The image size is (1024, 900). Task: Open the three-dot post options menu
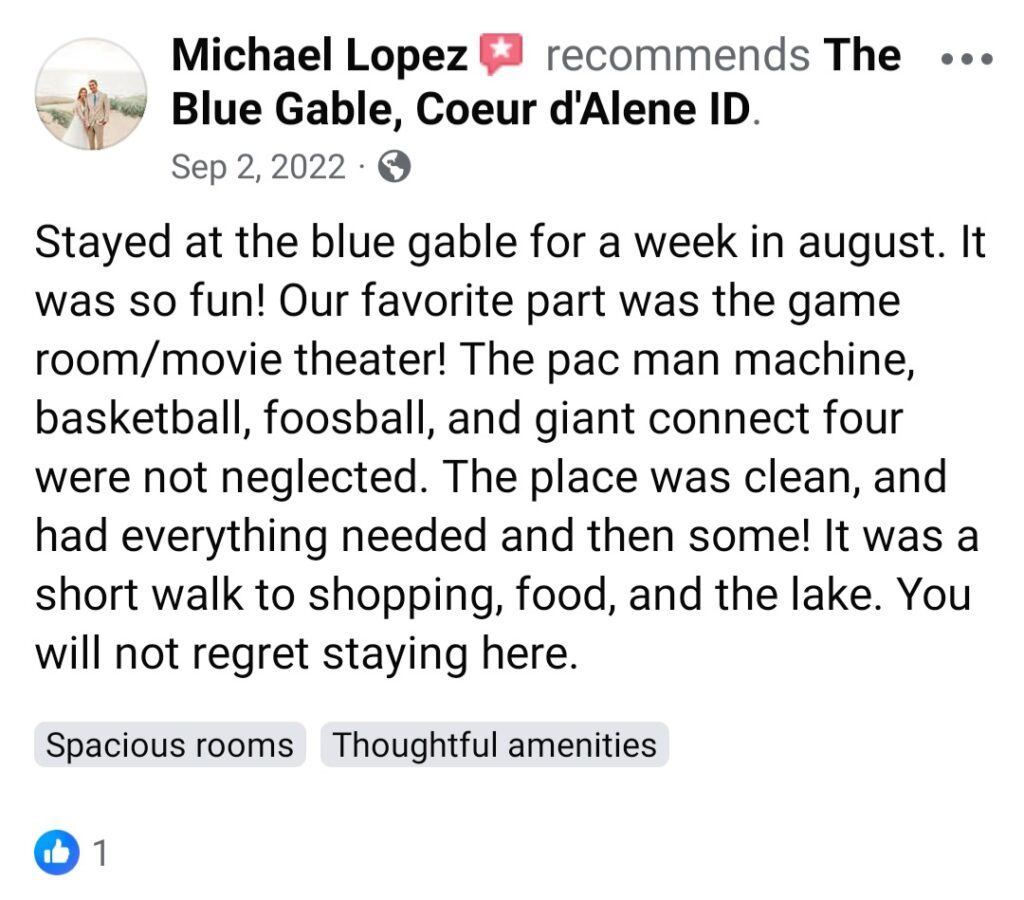tap(968, 59)
